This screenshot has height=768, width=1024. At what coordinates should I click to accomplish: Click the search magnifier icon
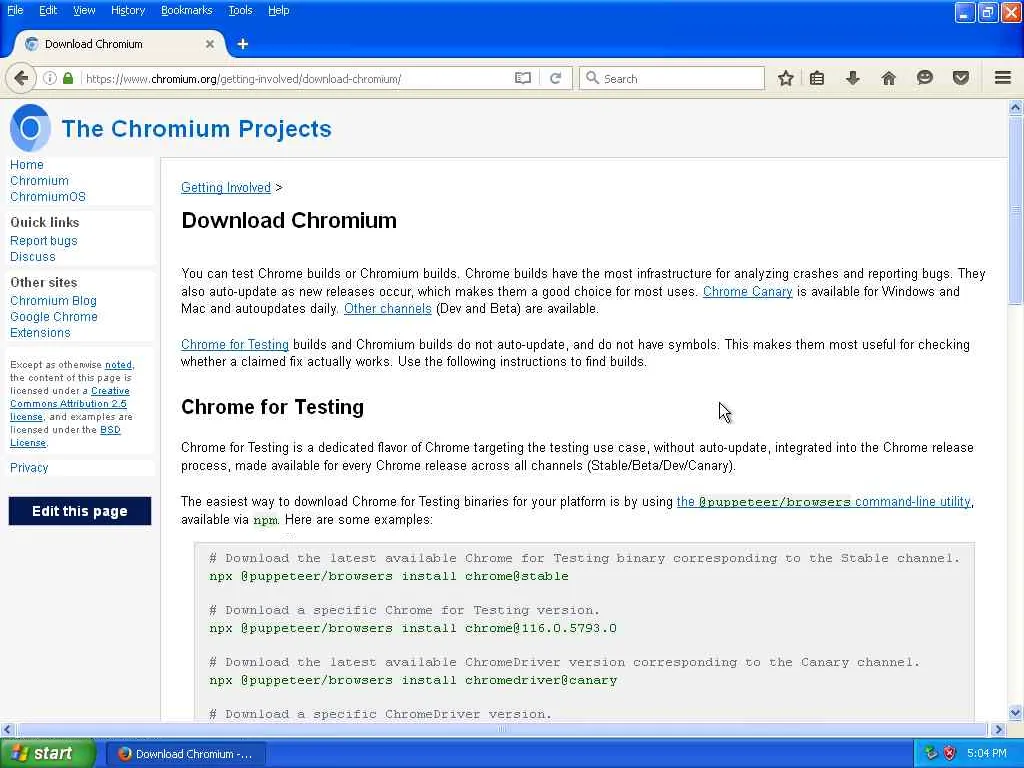[x=592, y=78]
